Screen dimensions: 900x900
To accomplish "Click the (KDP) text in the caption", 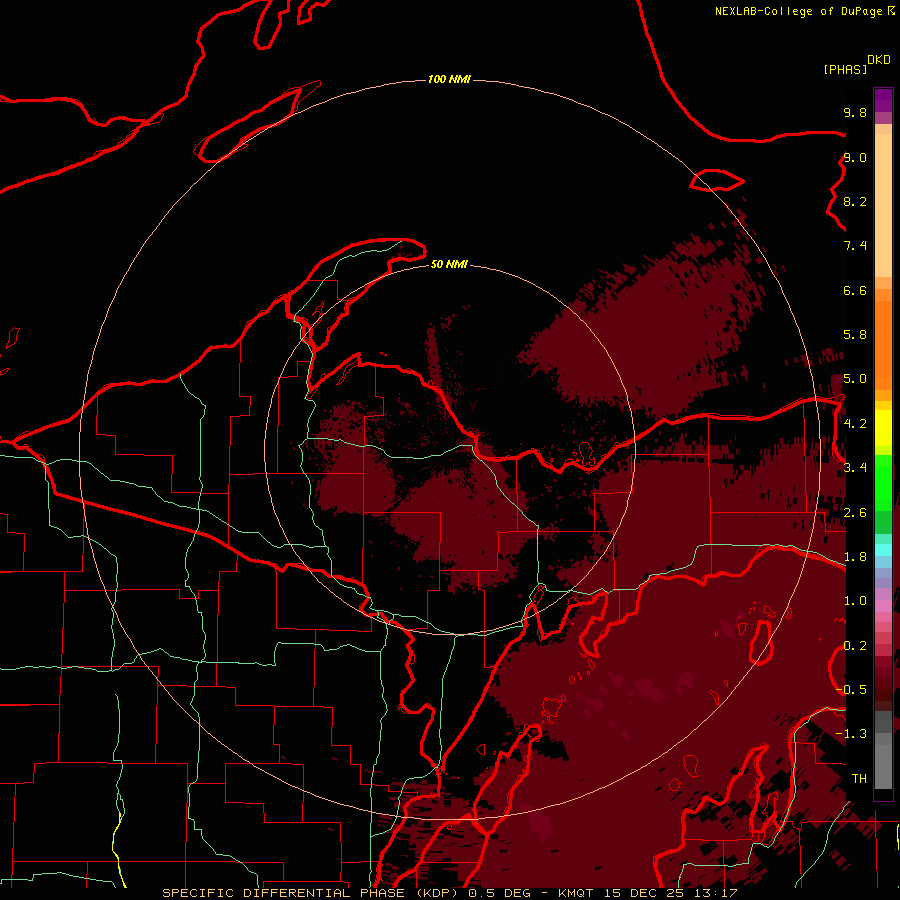I will [x=438, y=893].
